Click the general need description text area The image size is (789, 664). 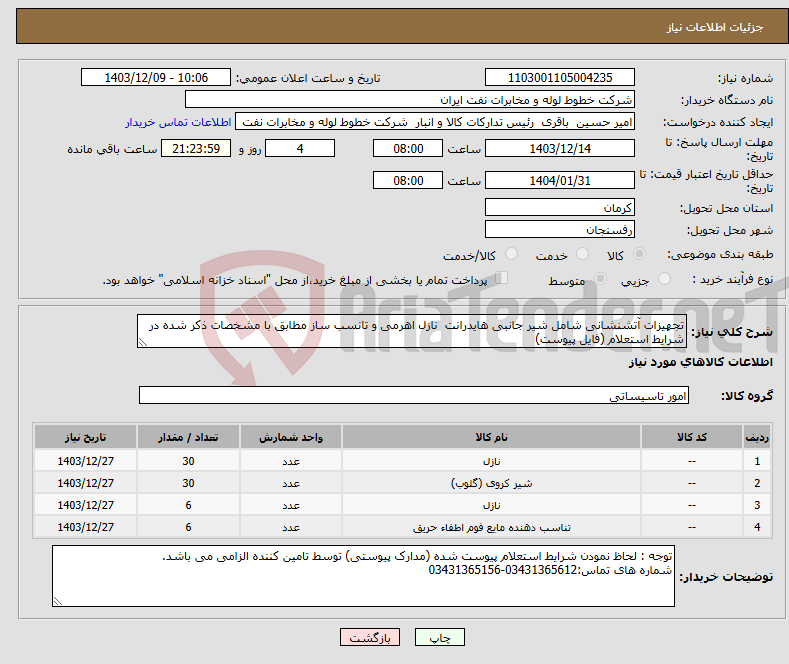tap(412, 331)
